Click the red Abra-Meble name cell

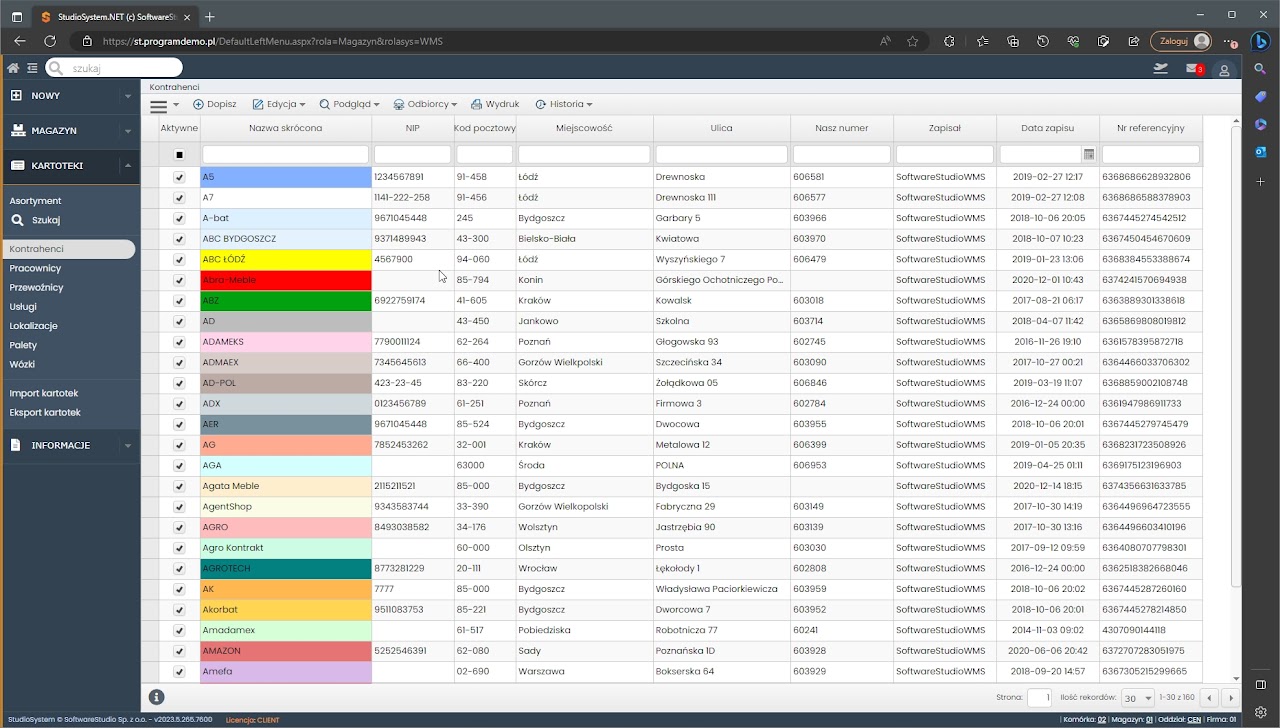coord(285,280)
